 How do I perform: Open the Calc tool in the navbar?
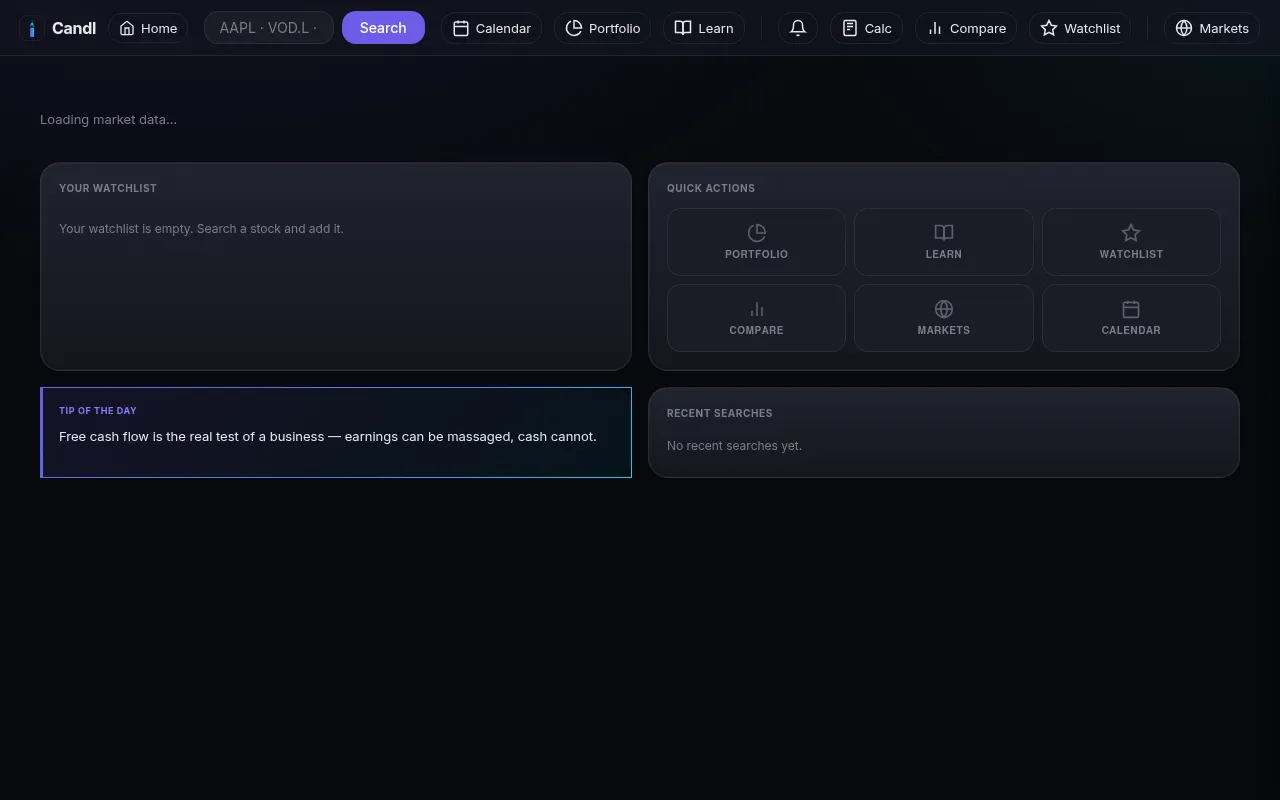867,28
